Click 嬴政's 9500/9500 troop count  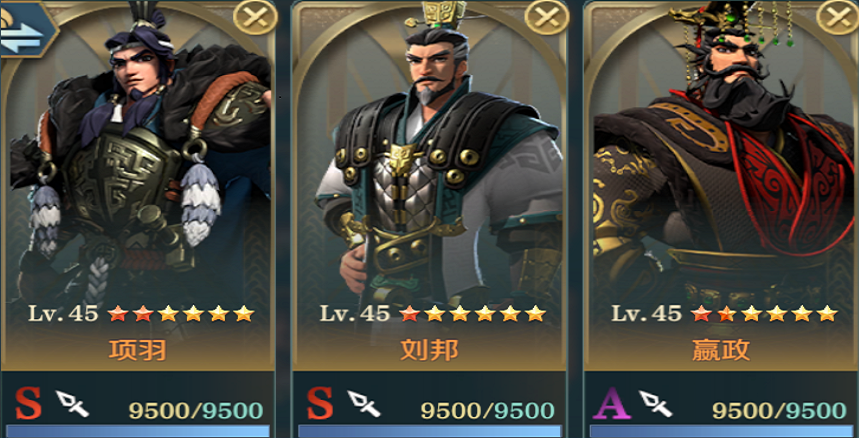point(778,410)
